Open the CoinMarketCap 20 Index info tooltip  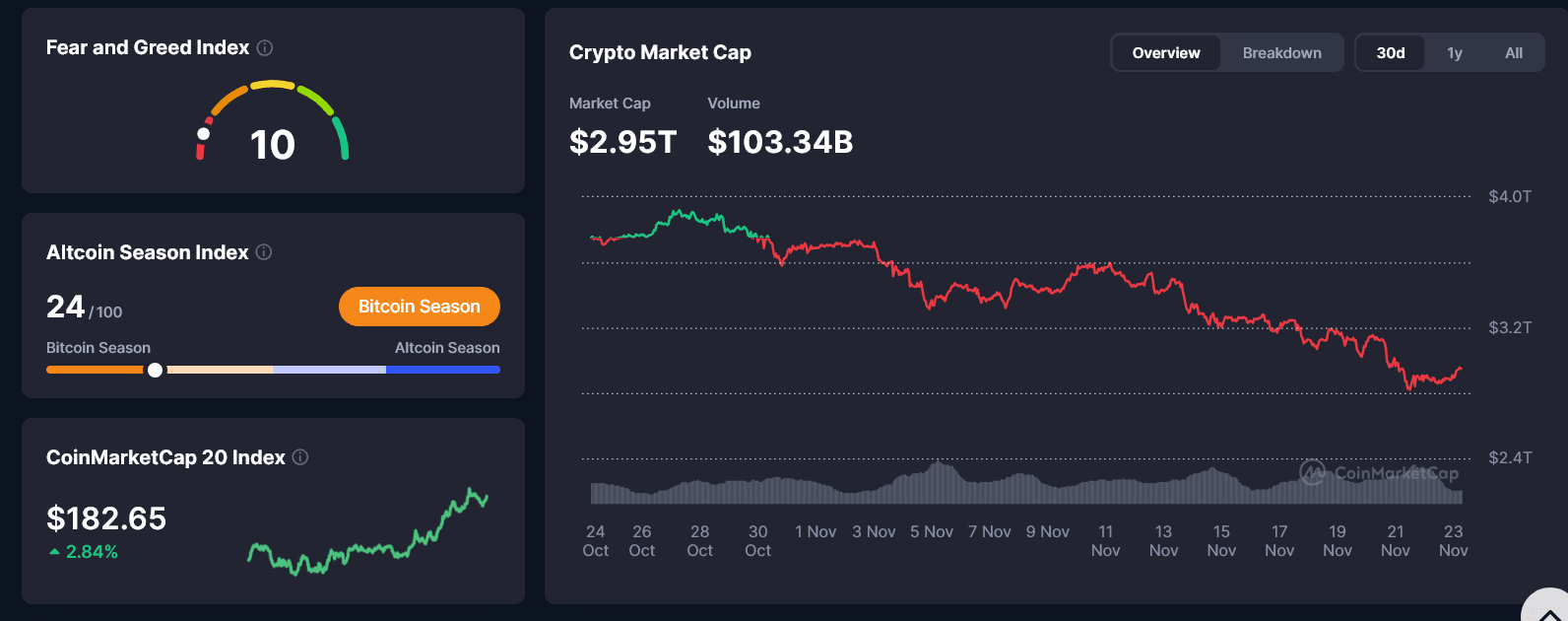[x=300, y=456]
